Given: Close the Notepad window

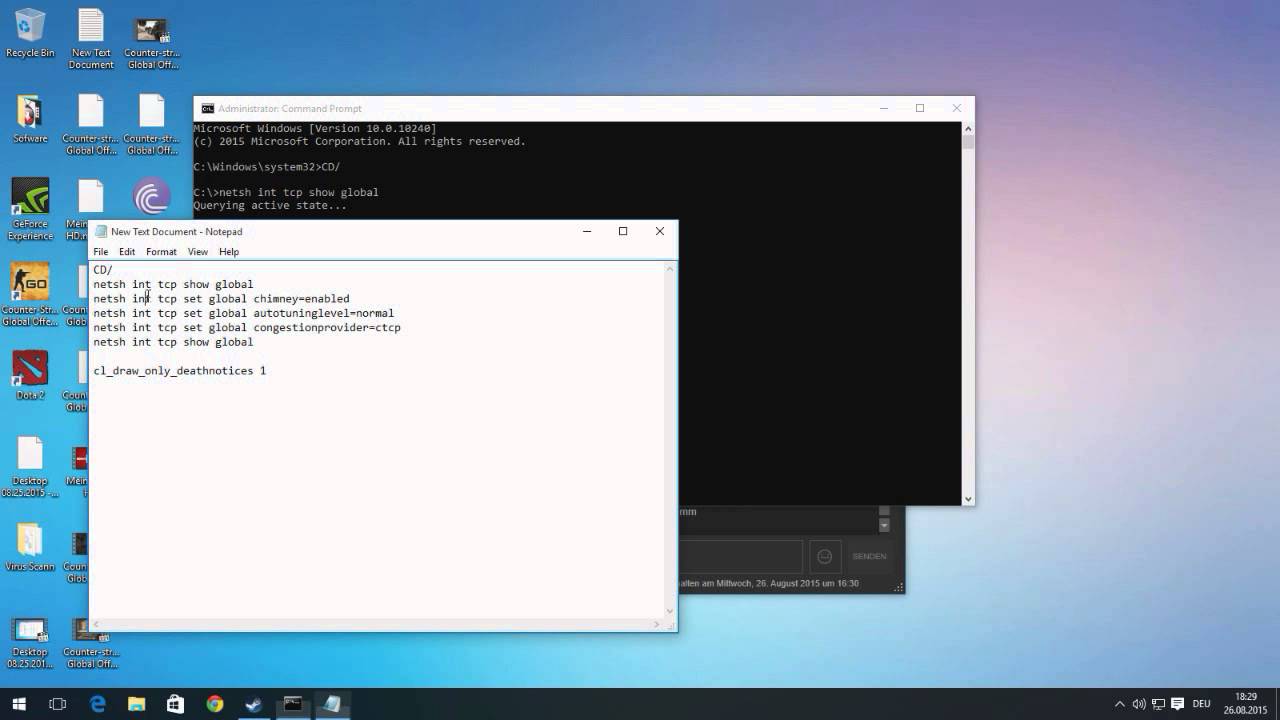Looking at the screenshot, I should tap(660, 231).
